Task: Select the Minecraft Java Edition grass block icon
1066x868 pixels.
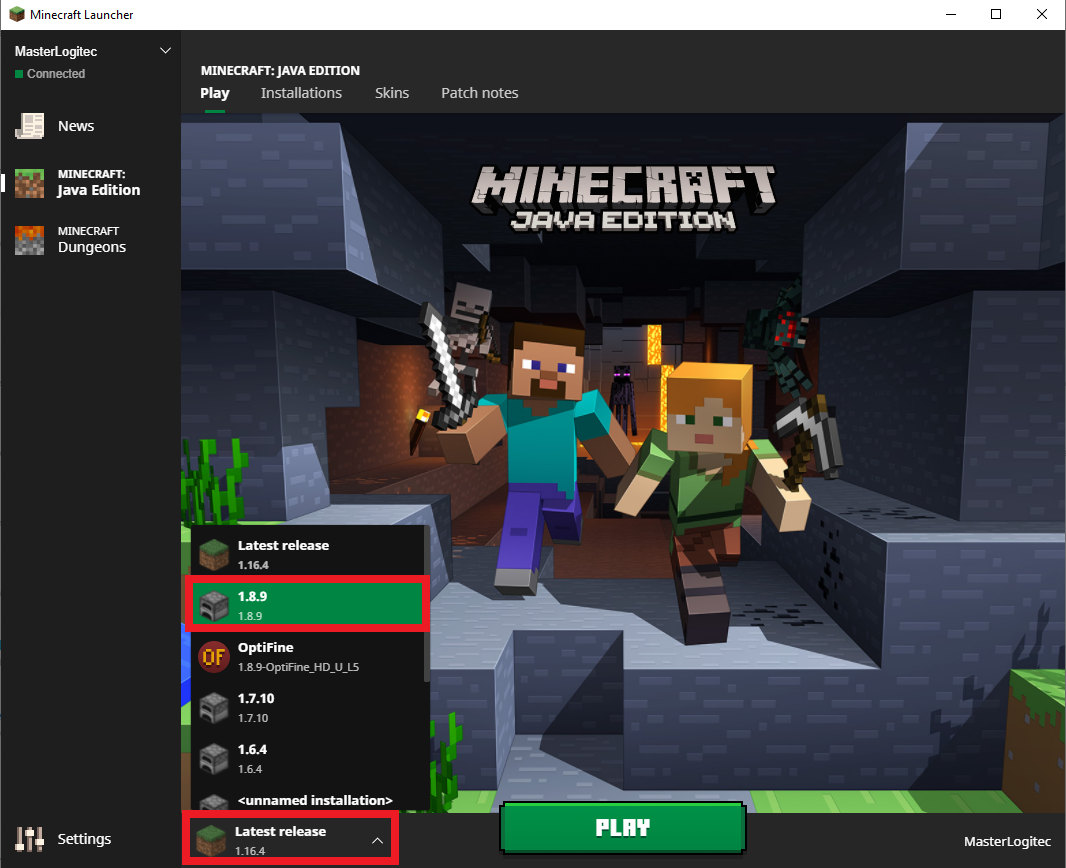Action: coord(29,183)
